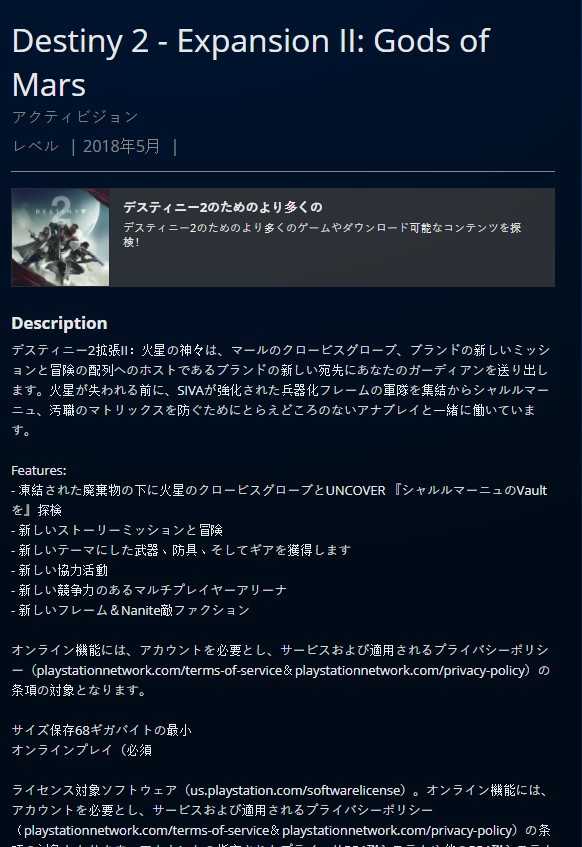Click the マルチプレイヤーアリーナ feature line
The height and width of the screenshot is (847, 582).
point(149,590)
